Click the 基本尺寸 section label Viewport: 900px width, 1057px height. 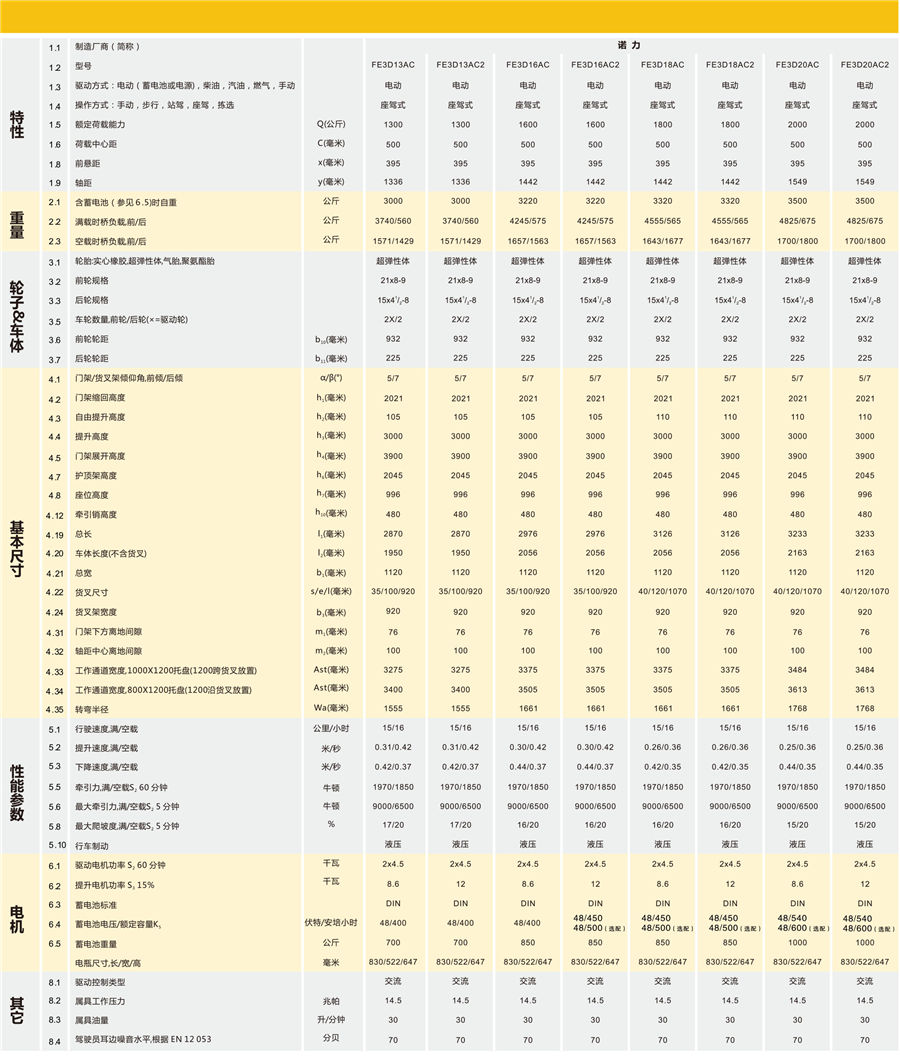pos(17,543)
